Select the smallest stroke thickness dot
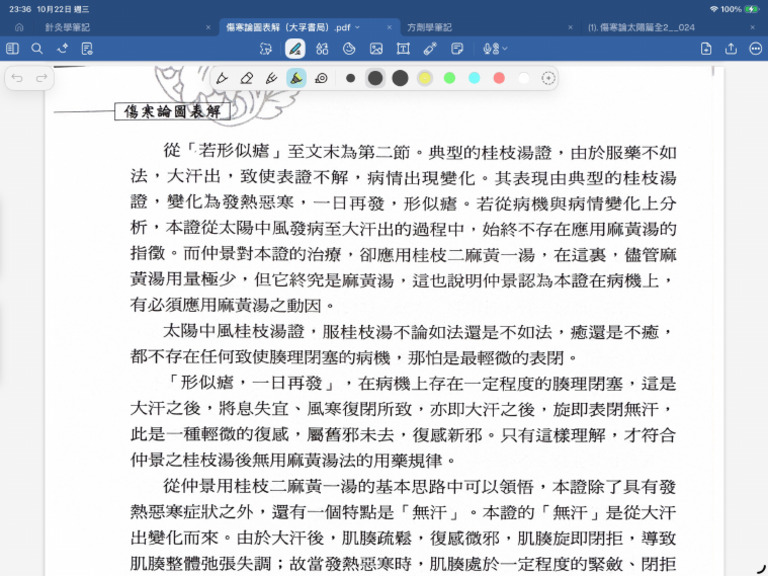This screenshot has height=576, width=768. (350, 78)
